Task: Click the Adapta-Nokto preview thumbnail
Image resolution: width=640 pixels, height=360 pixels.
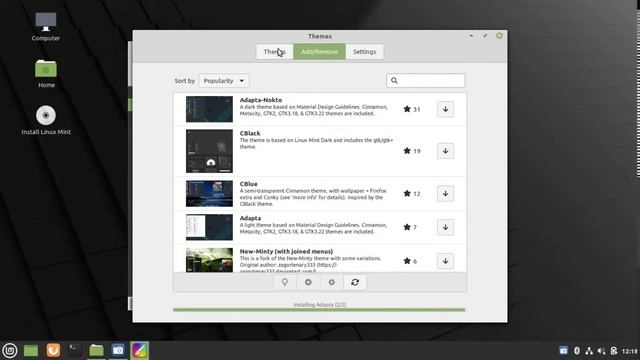Action: tap(209, 109)
